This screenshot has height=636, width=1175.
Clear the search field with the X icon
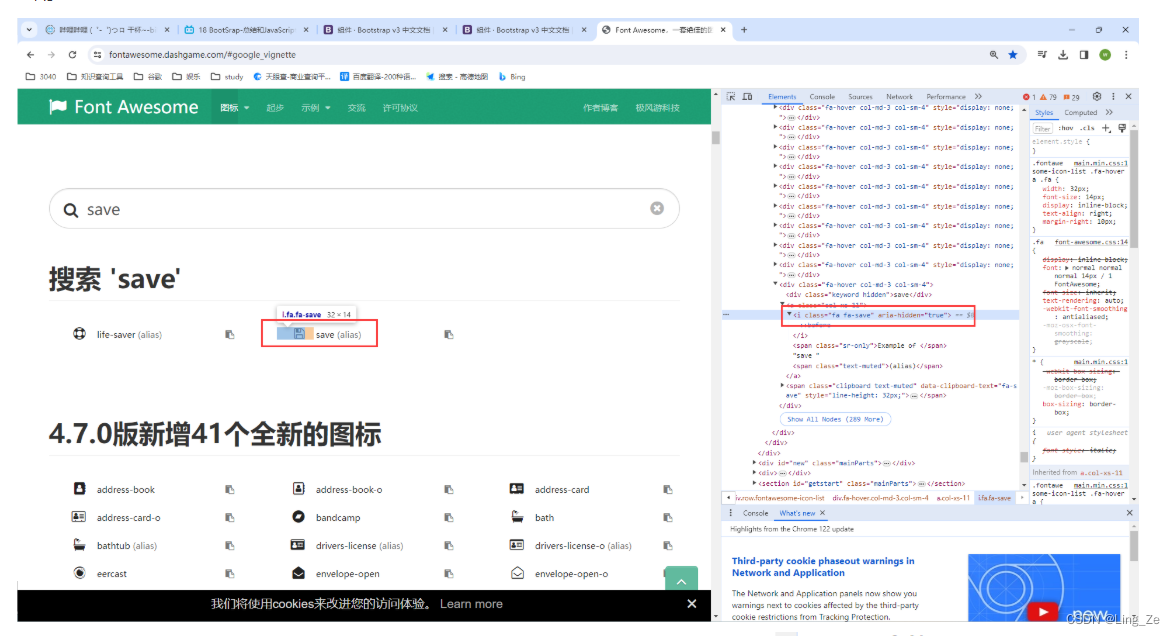point(657,208)
